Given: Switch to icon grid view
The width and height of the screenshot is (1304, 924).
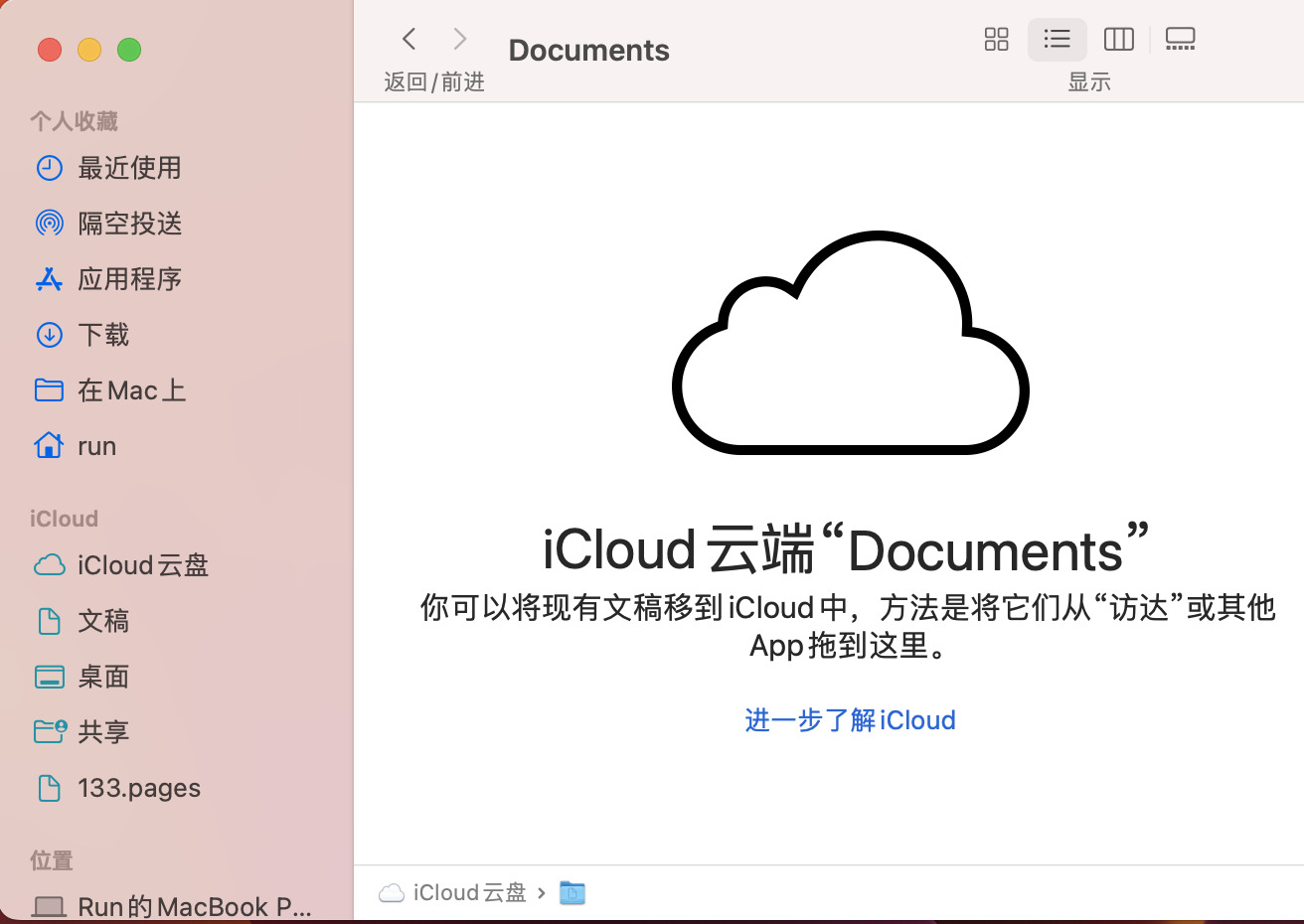Looking at the screenshot, I should [x=996, y=40].
